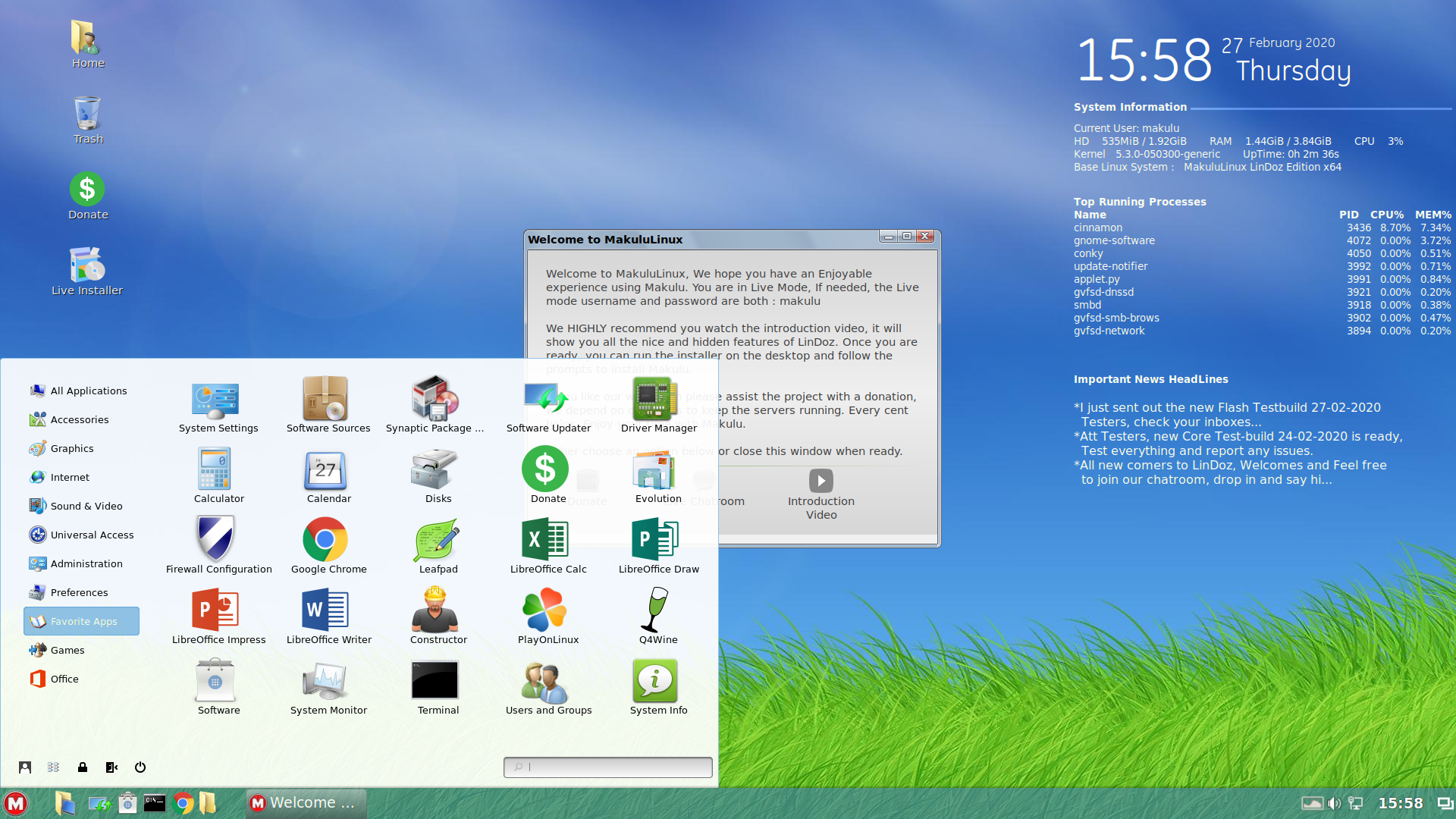Launch Google Chrome from menu grid
The width and height of the screenshot is (1456, 819).
pyautogui.click(x=328, y=546)
